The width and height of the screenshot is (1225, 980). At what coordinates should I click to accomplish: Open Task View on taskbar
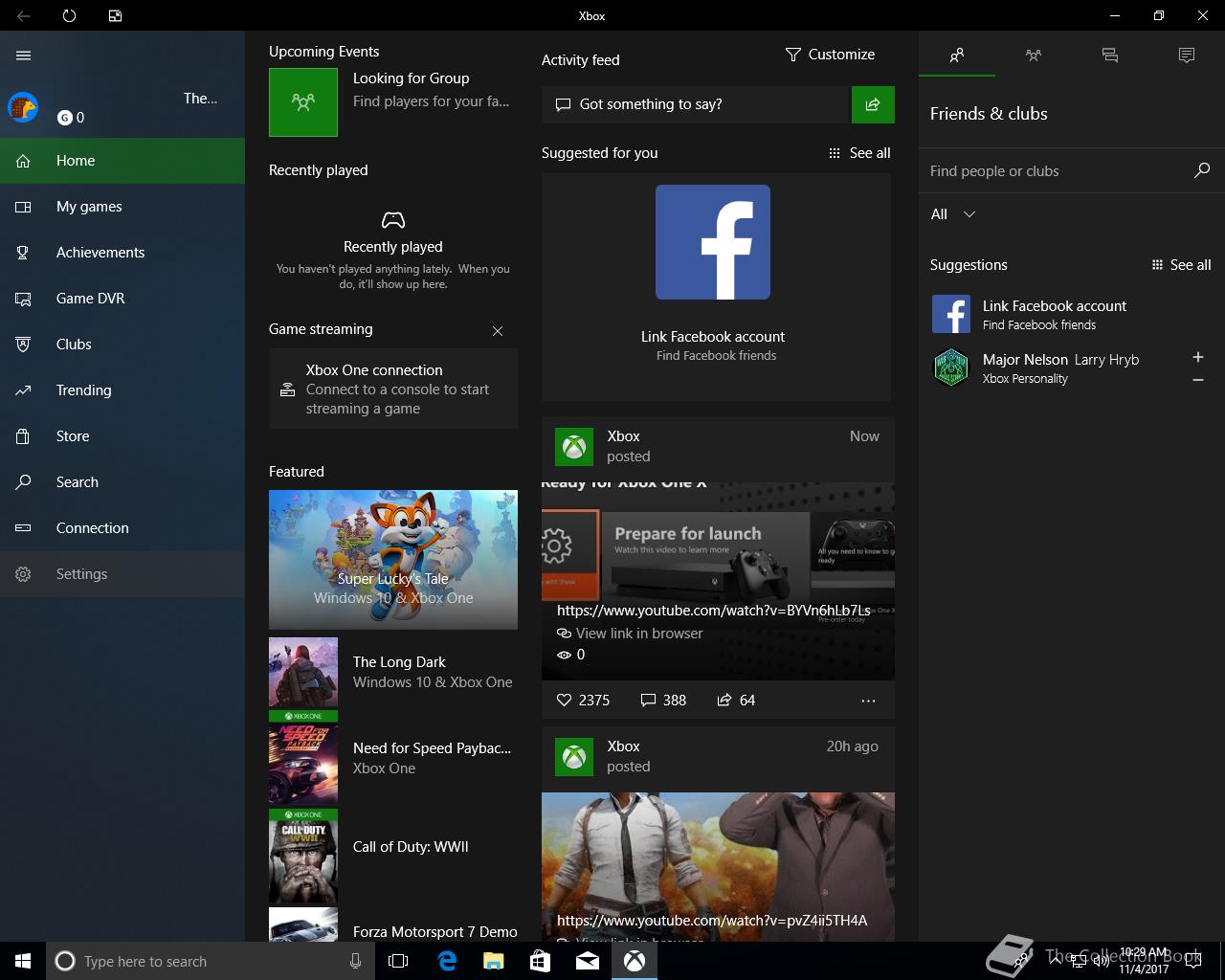[398, 961]
